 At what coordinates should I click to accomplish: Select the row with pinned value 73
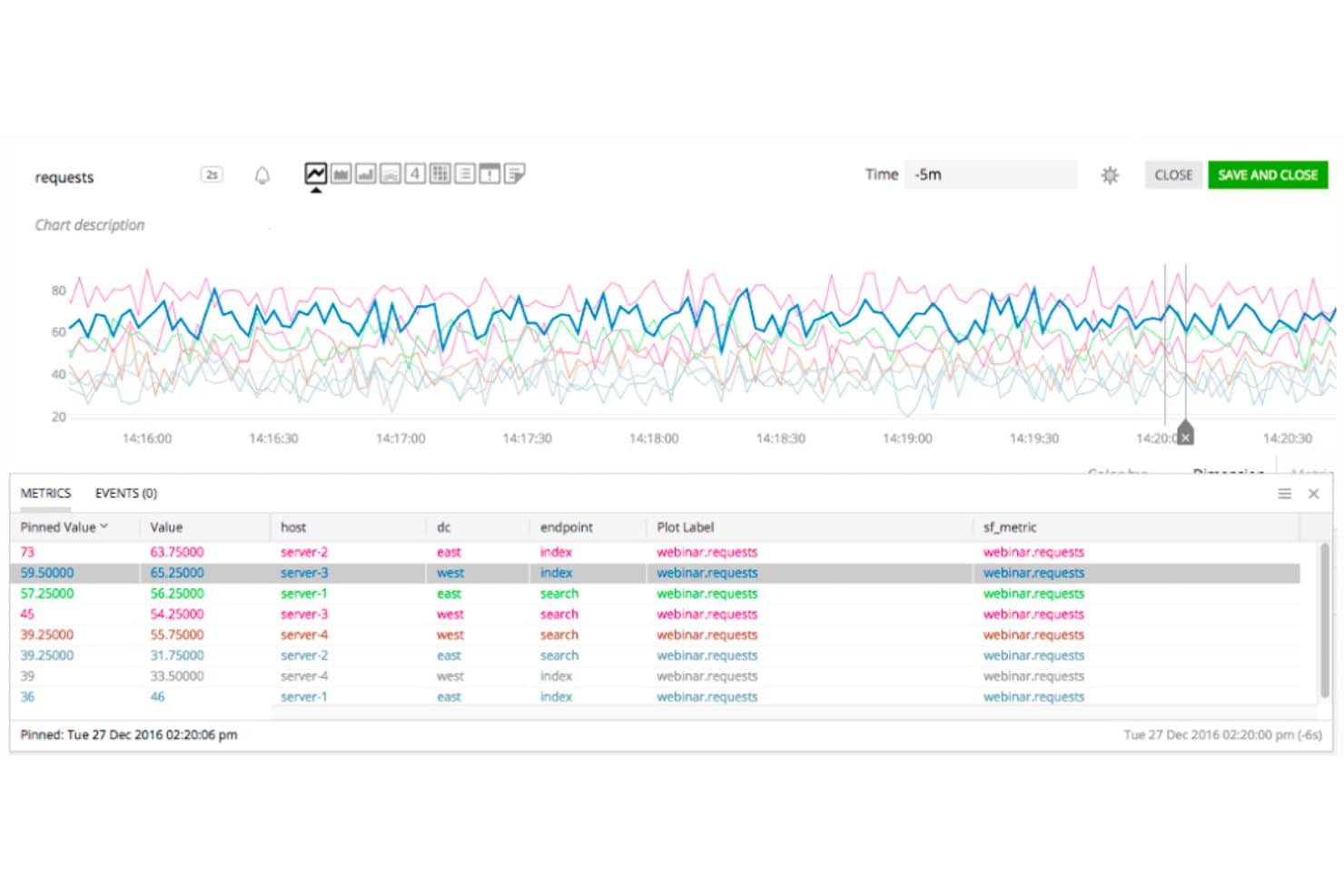coord(655,552)
